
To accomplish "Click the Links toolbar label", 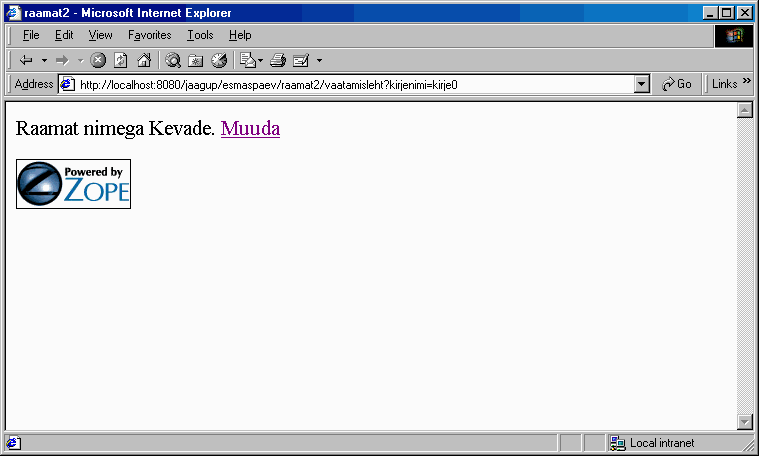I will (x=725, y=84).
